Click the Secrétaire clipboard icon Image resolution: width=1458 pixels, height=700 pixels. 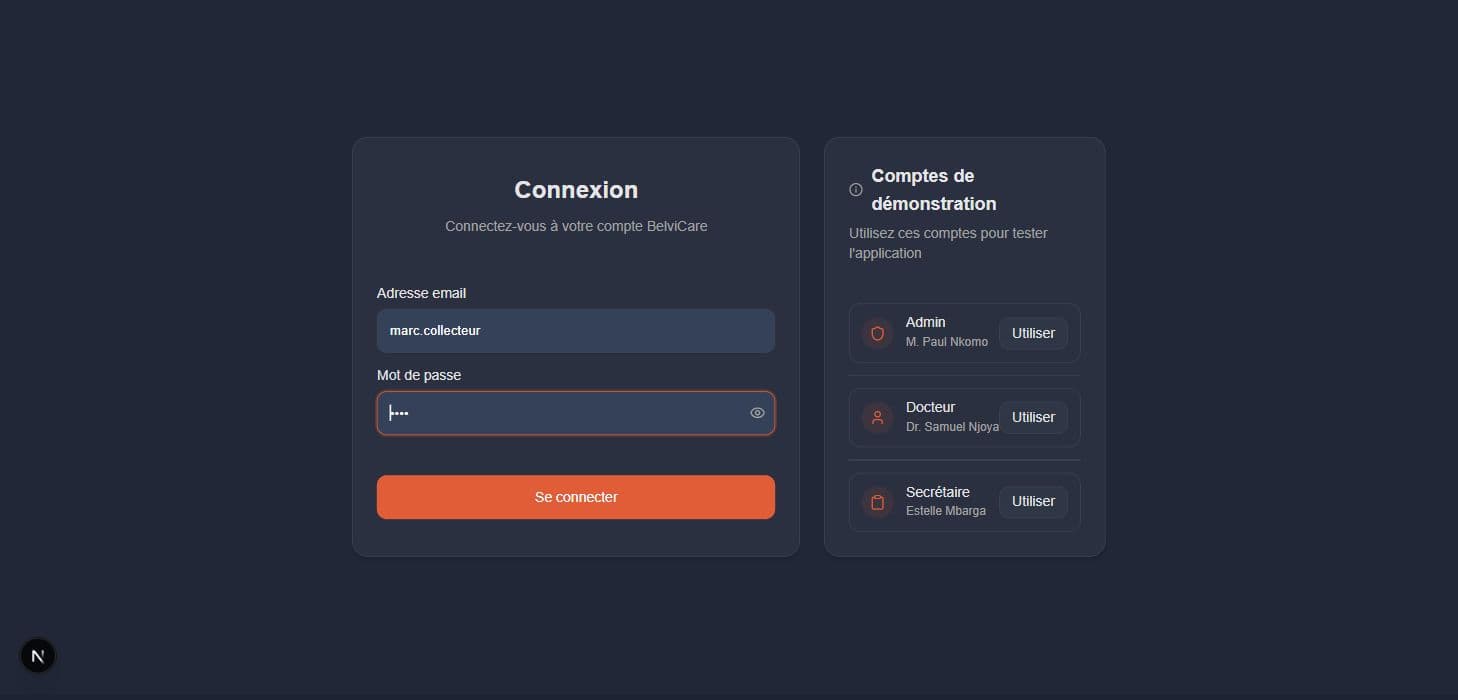click(x=878, y=502)
